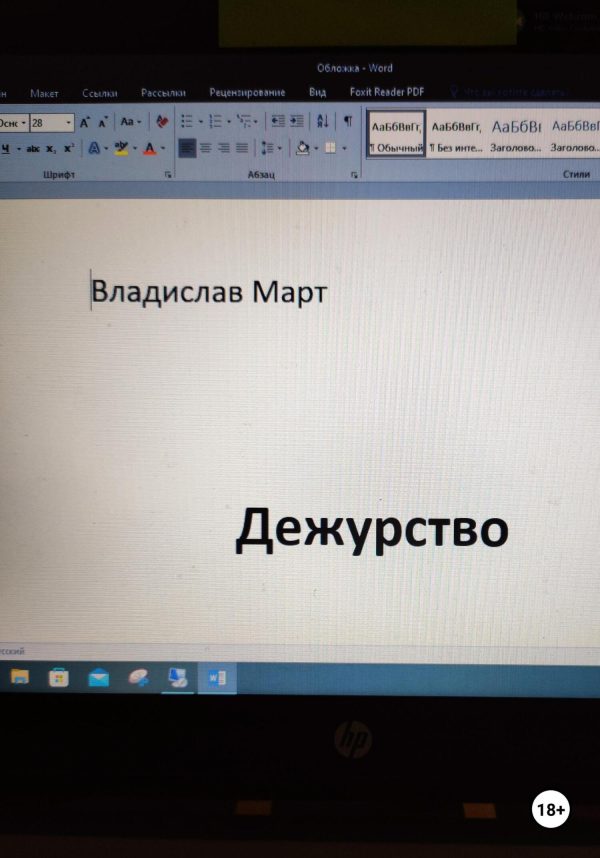This screenshot has width=600, height=858.
Task: Expand the numbering library dropdown arrow
Action: tap(229, 121)
